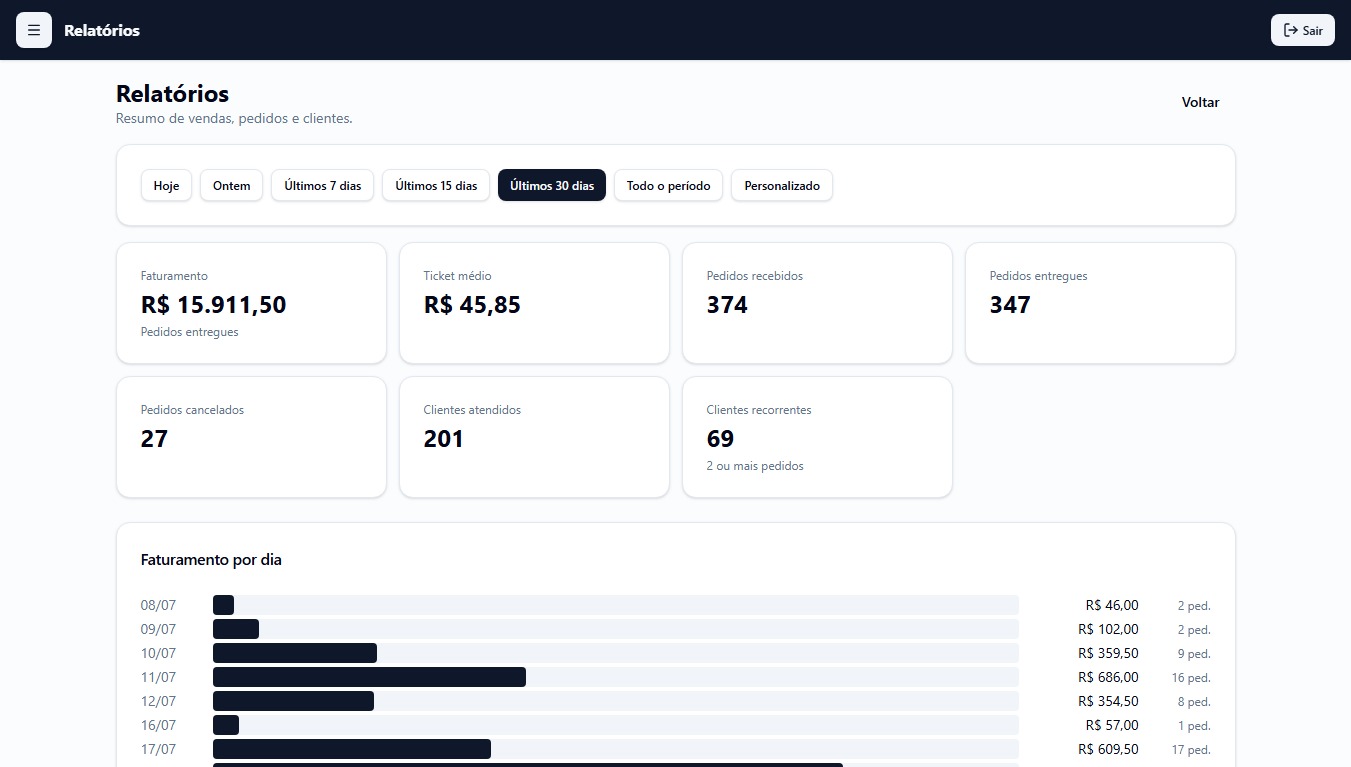Click the '16 ped.' order count
The width and height of the screenshot is (1351, 767).
tap(1191, 678)
